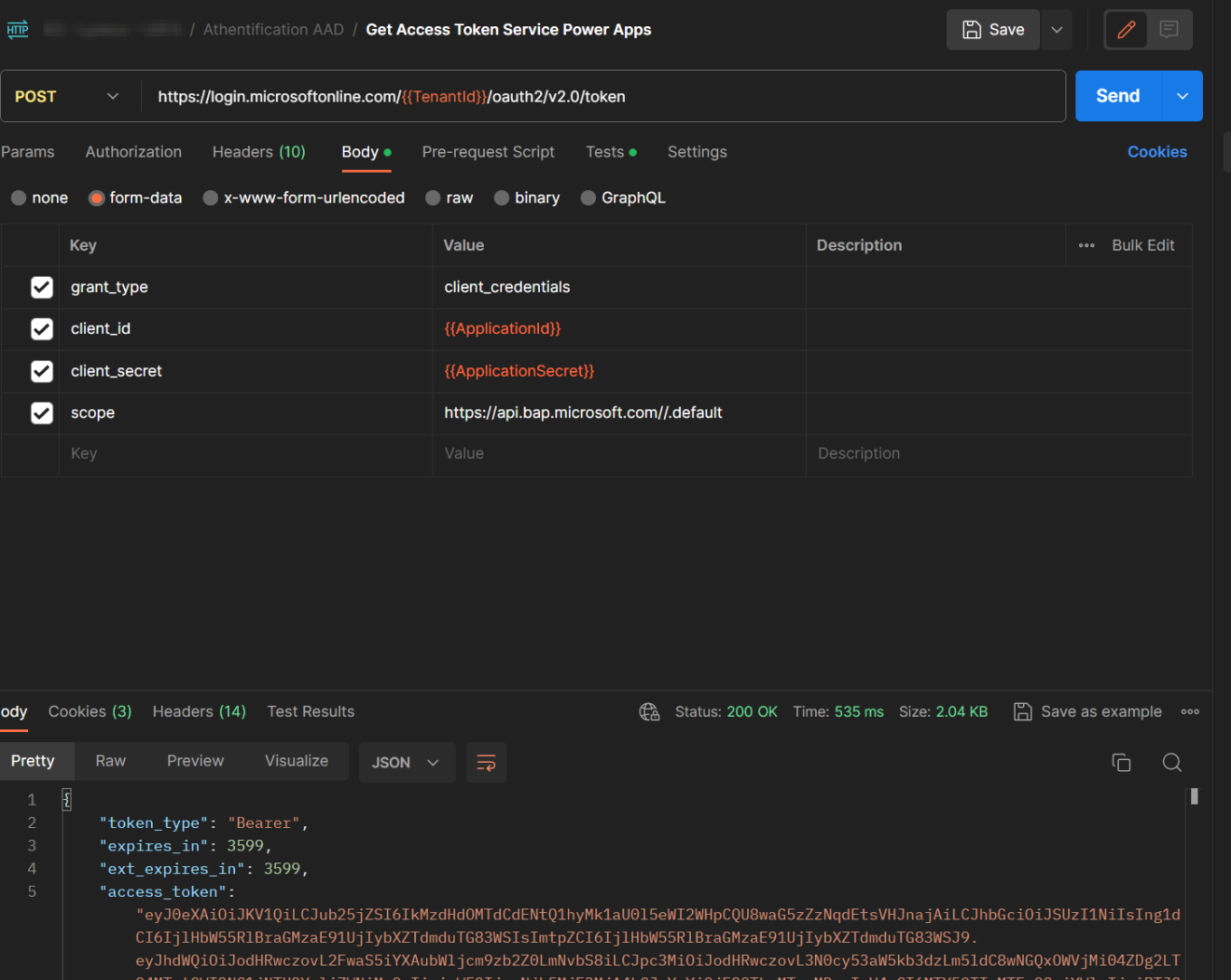
Task: Uncheck the client_secret parameter row
Action: (x=42, y=370)
